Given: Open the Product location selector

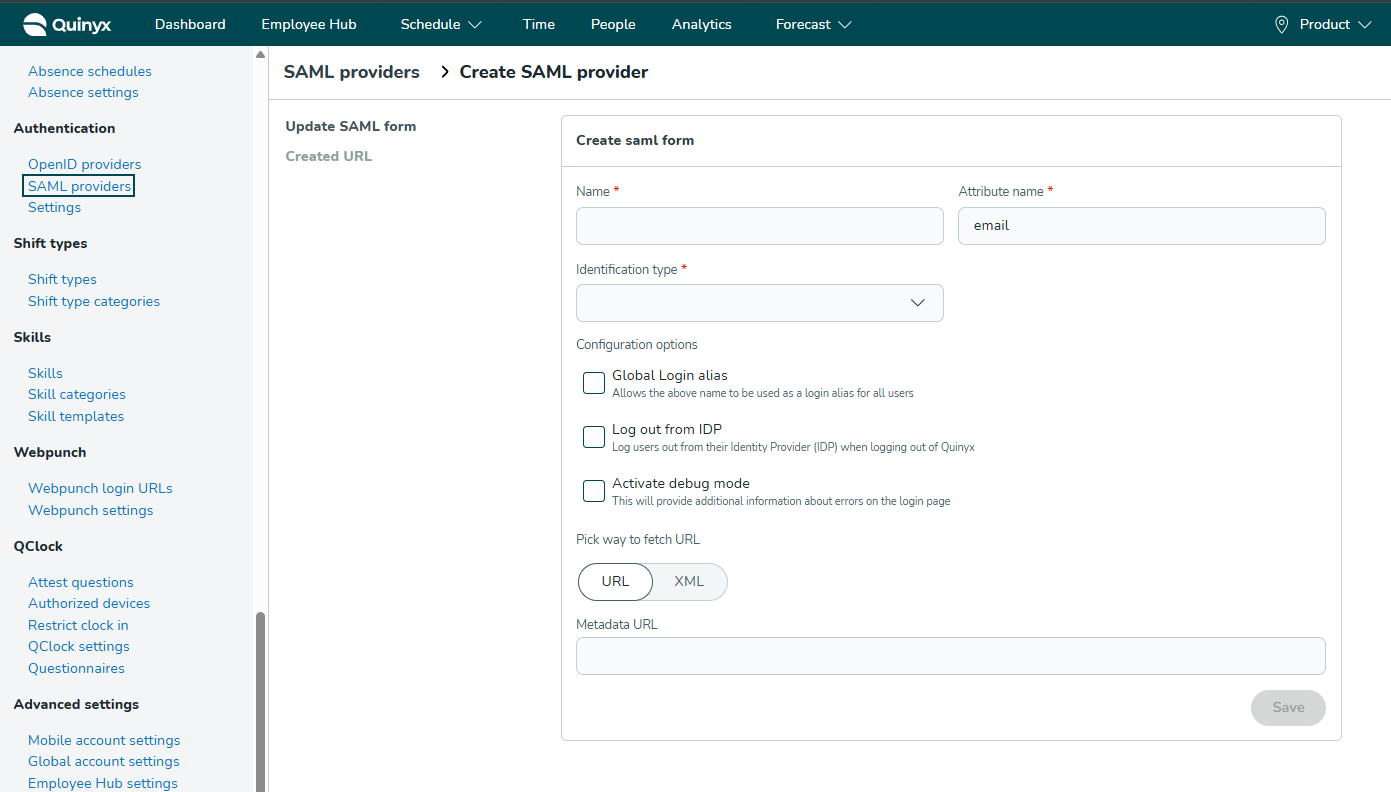Looking at the screenshot, I should 1324,24.
